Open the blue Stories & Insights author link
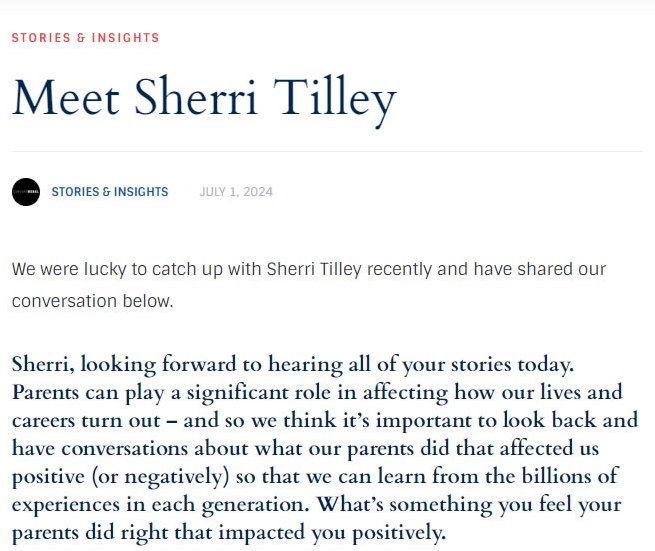 point(110,192)
